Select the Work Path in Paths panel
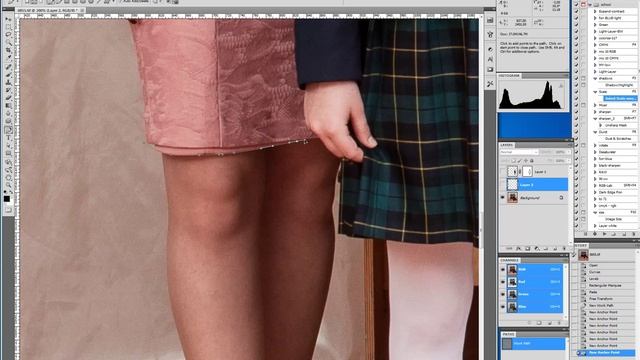The image size is (640, 360). point(533,343)
